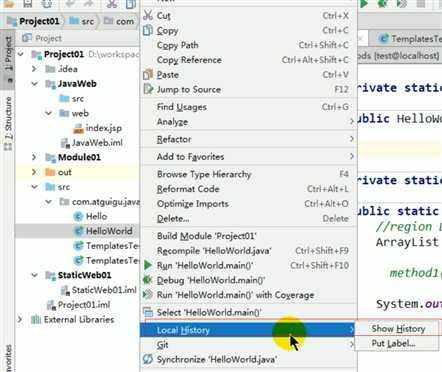The height and width of the screenshot is (372, 442).
Task: Choose Run 'HelloWorld.main()' without coverage
Action: [249, 265]
